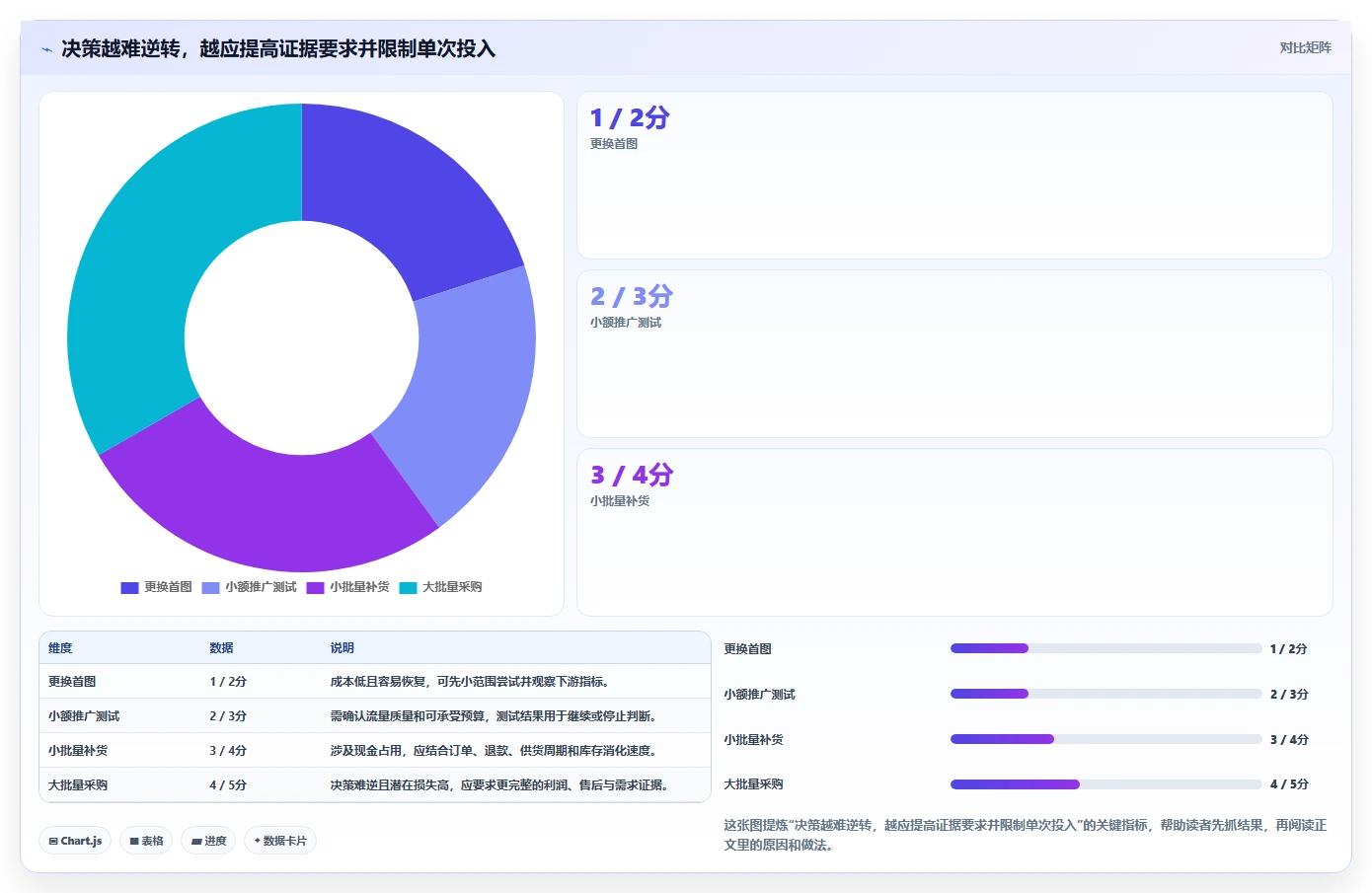Toggle the 更换首图 legend item under the chart
This screenshot has height=893, width=1372.
click(x=156, y=587)
